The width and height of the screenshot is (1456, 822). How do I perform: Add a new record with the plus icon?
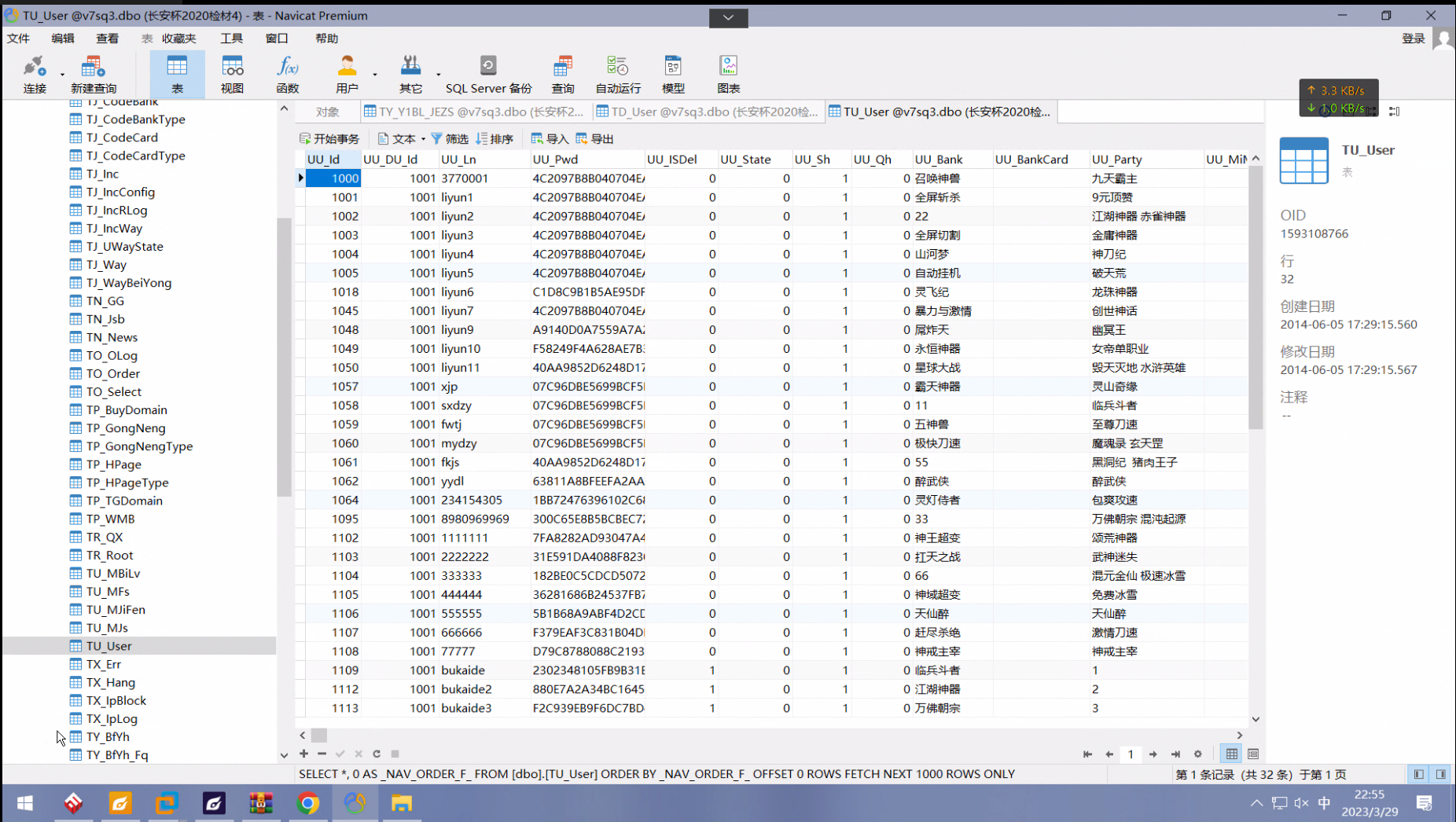pos(303,754)
